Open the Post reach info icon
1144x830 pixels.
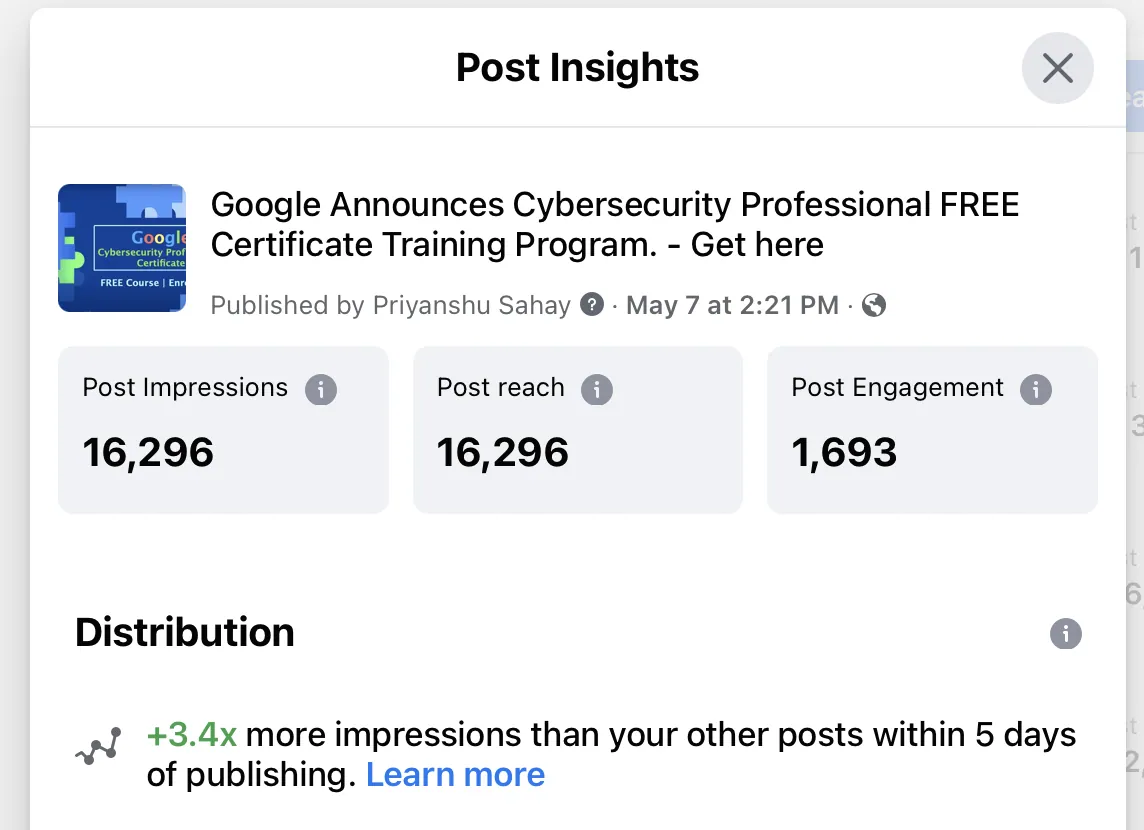click(x=597, y=389)
